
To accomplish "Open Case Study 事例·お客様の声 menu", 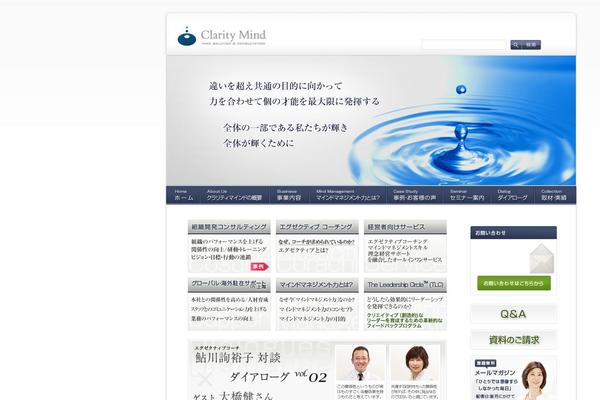I will pos(415,195).
